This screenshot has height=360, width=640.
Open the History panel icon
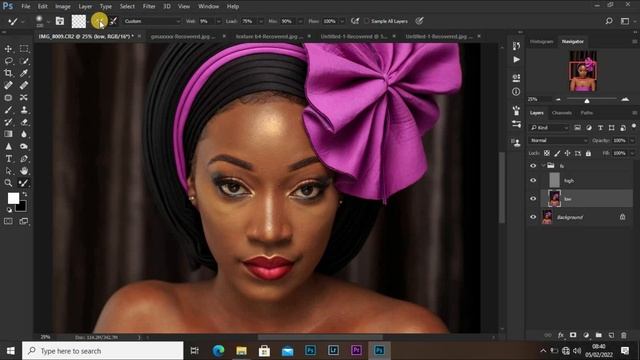tap(516, 46)
